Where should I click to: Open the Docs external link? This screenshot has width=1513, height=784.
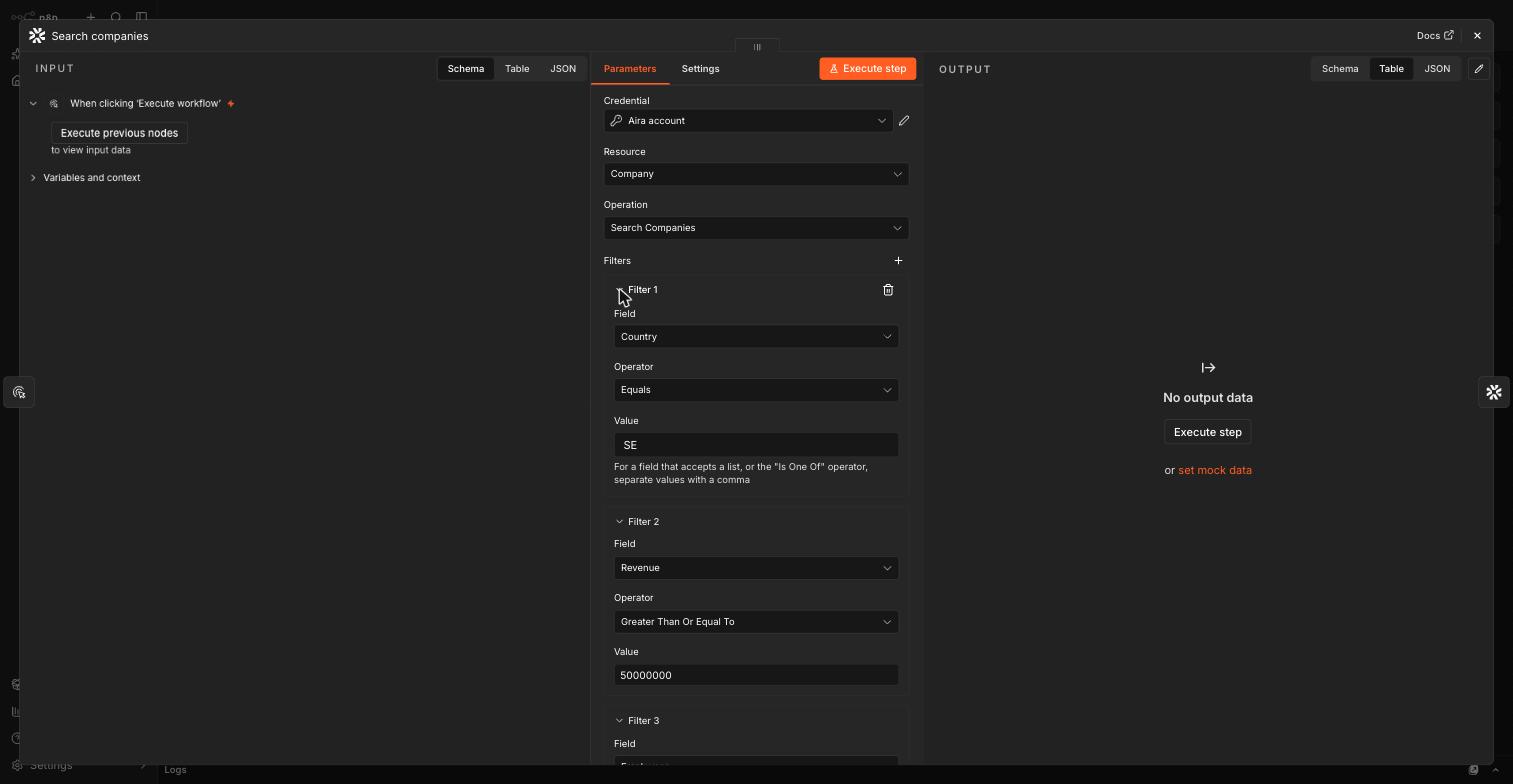click(x=1435, y=36)
